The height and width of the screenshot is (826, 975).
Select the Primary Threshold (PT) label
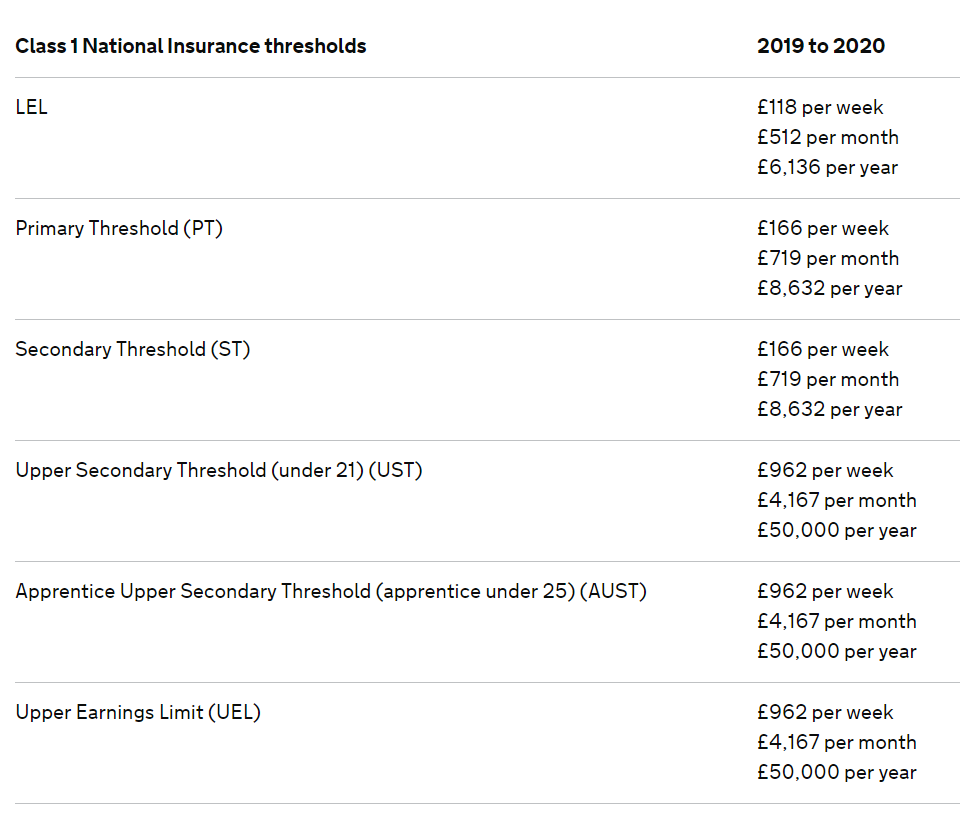coord(119,228)
